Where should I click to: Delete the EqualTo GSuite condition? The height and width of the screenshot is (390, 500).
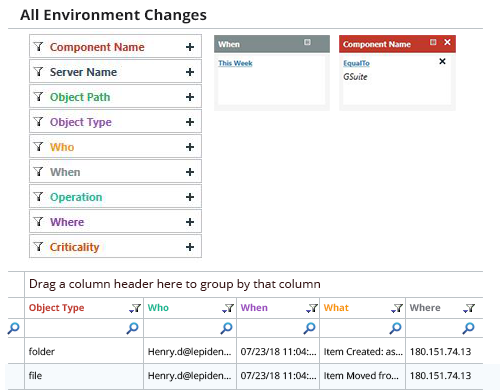(x=442, y=61)
